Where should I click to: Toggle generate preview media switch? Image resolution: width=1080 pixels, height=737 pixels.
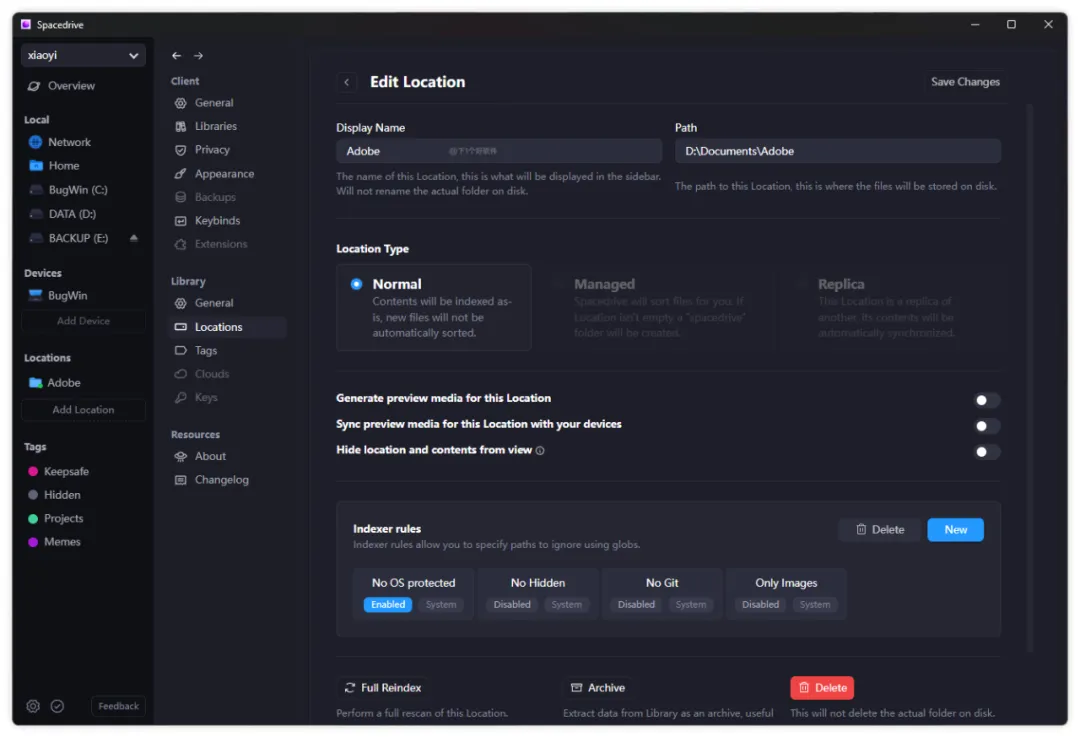click(986, 400)
